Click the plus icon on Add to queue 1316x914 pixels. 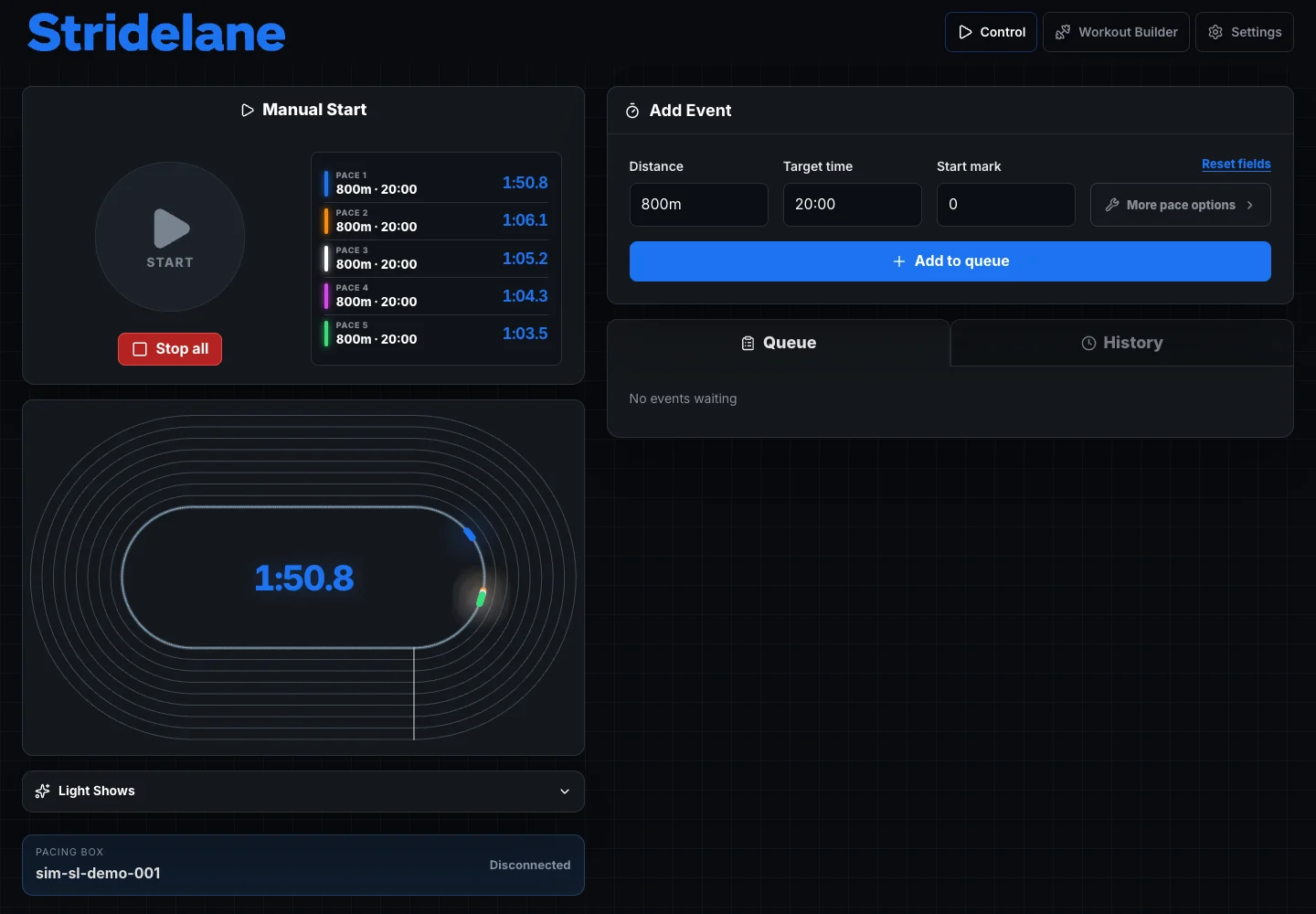pos(899,261)
